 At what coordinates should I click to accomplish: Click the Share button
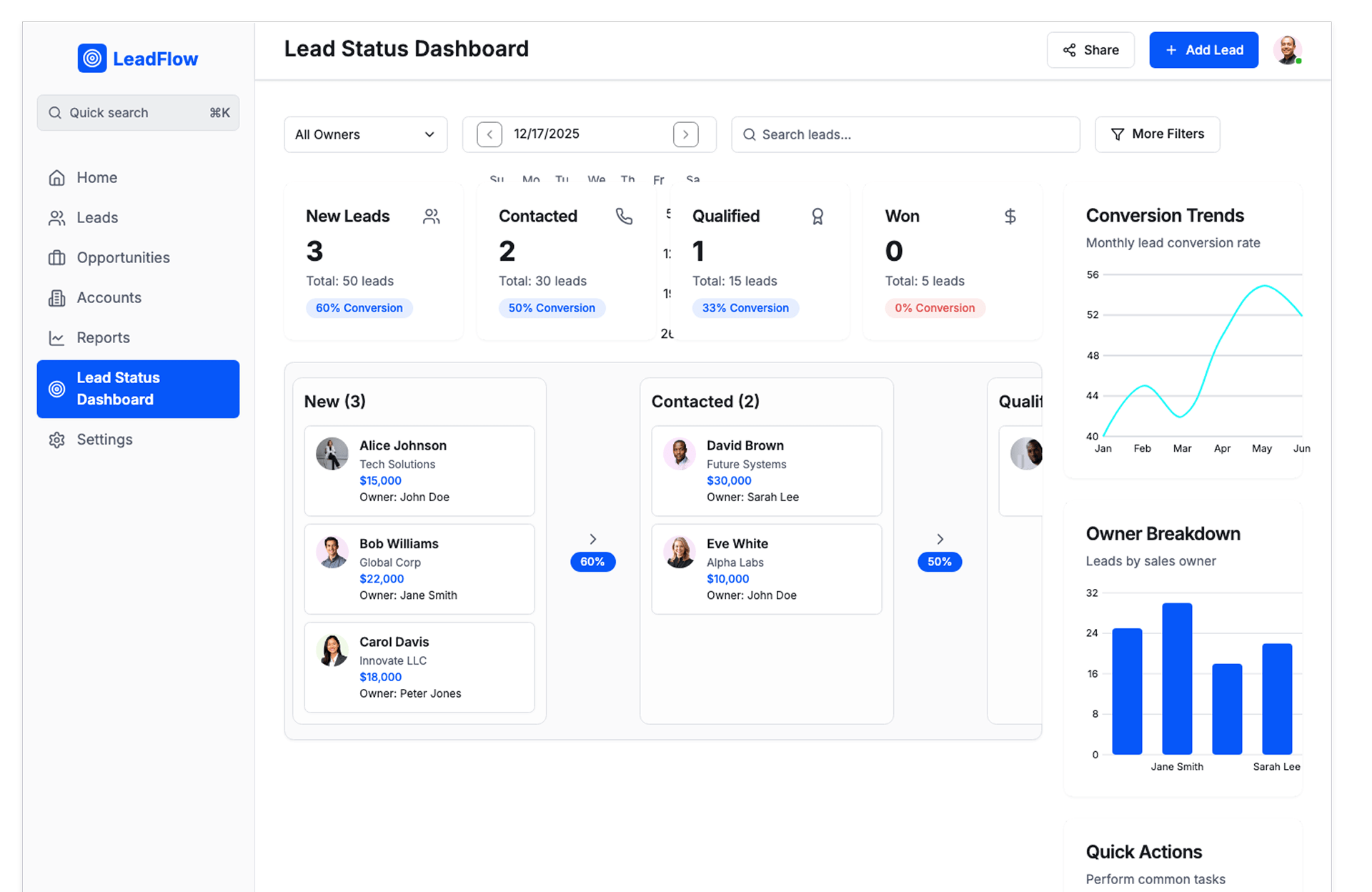coord(1090,50)
